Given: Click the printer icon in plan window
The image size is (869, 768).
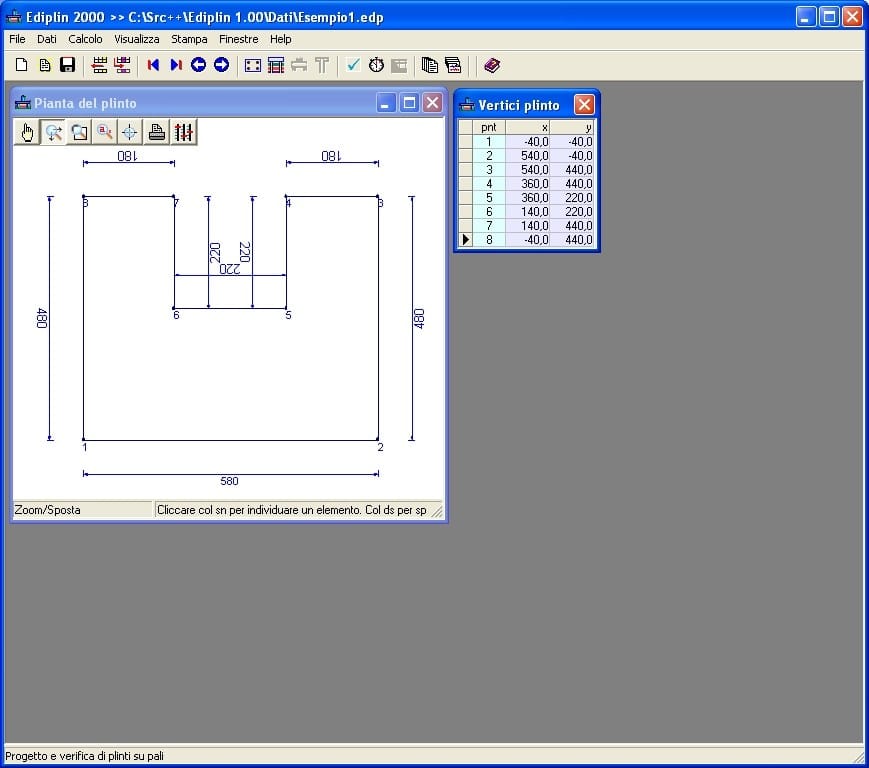Looking at the screenshot, I should pos(157,132).
